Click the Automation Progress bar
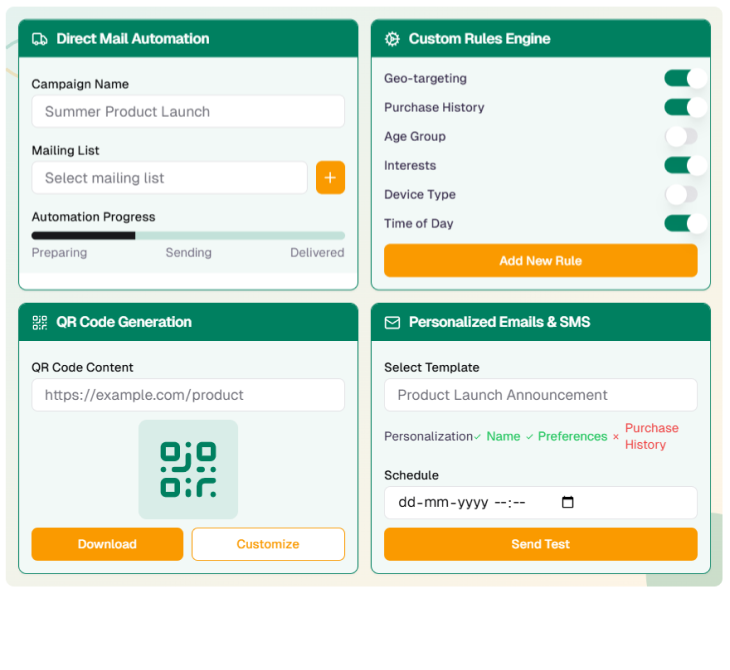The height and width of the screenshot is (670, 730). 188,236
